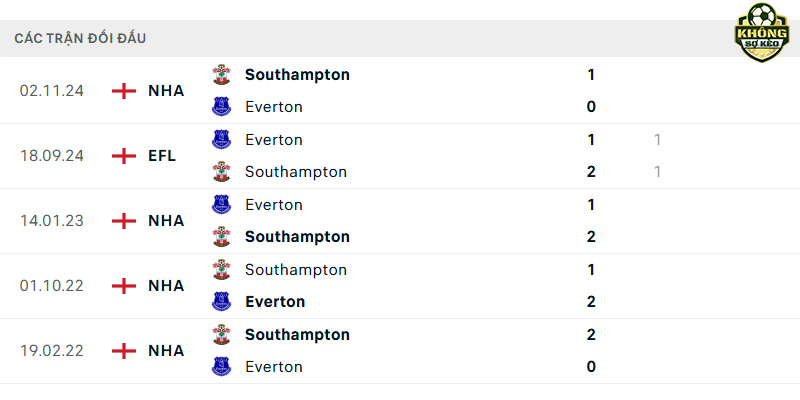
Task: Click Everton crest in 01.10.22 match
Action: [x=221, y=302]
